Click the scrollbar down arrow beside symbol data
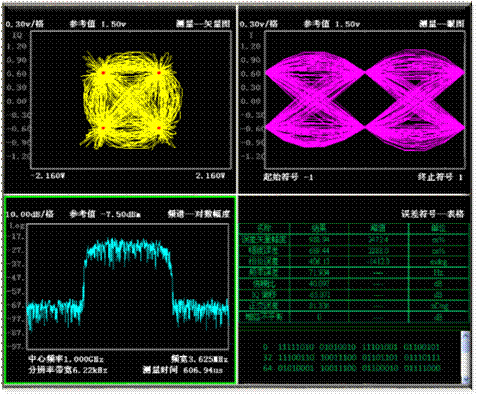Viewport: 477px width, 395px height. coord(466,379)
